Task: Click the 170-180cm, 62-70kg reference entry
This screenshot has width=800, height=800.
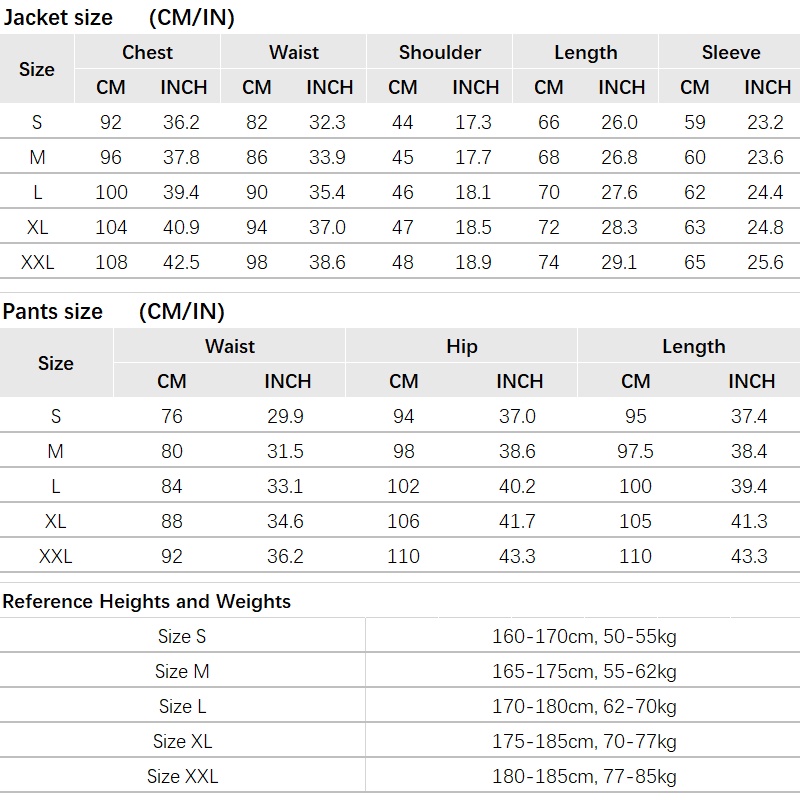Action: (x=584, y=707)
